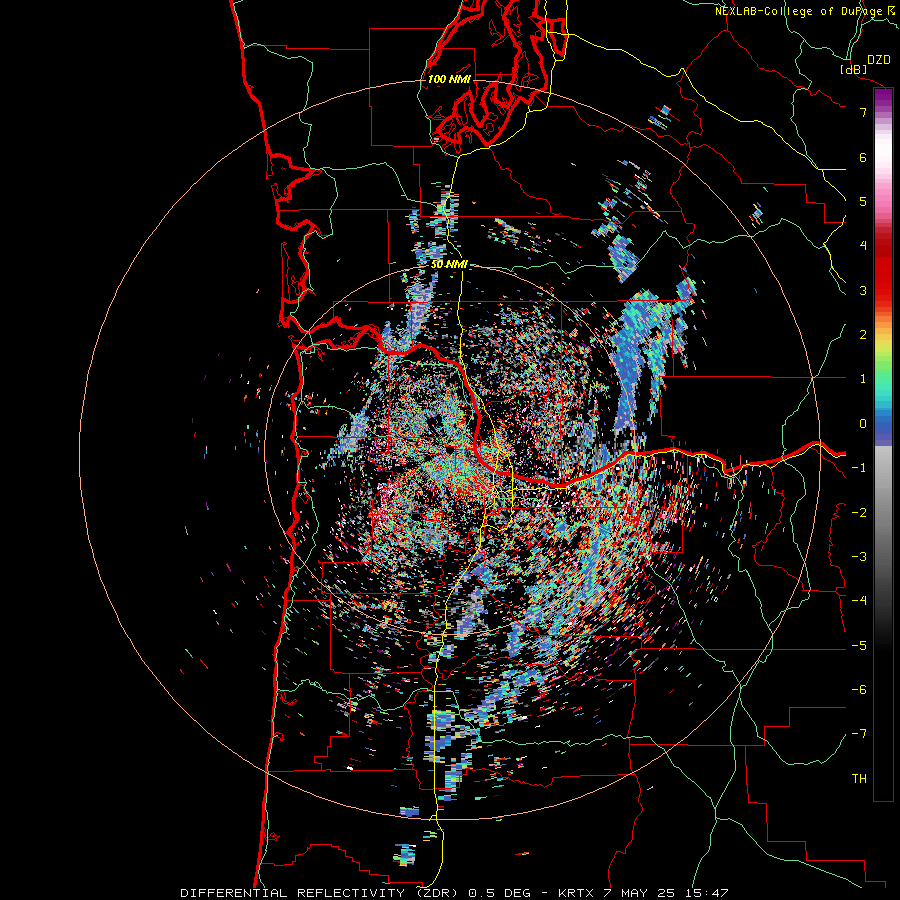This screenshot has height=900, width=900.
Task: Click the 6 value on color scale
Action: click(863, 157)
